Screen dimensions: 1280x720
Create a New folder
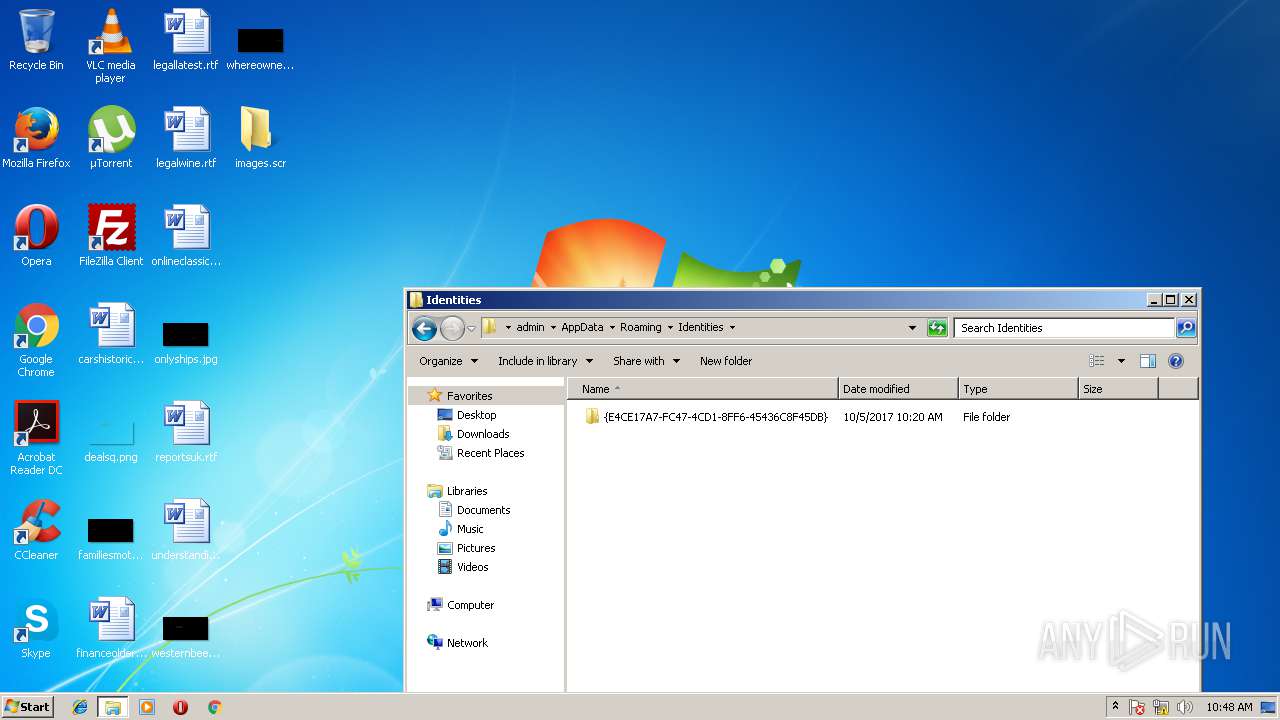(x=726, y=361)
